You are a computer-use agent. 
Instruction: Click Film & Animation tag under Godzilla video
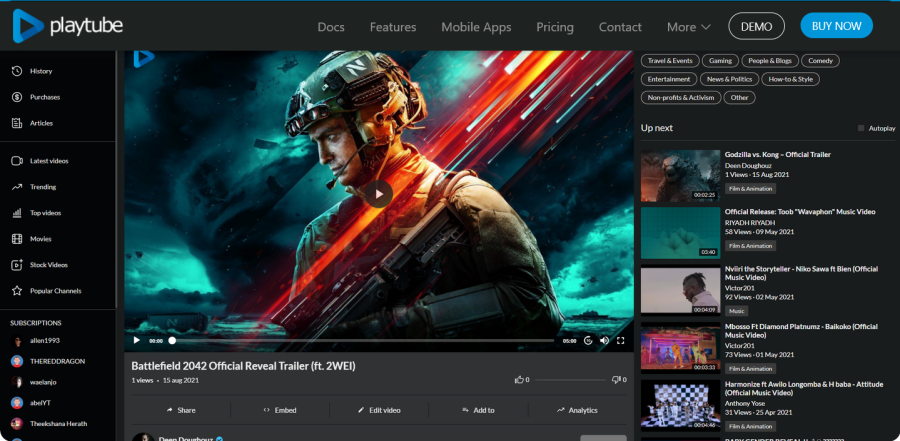(x=750, y=188)
